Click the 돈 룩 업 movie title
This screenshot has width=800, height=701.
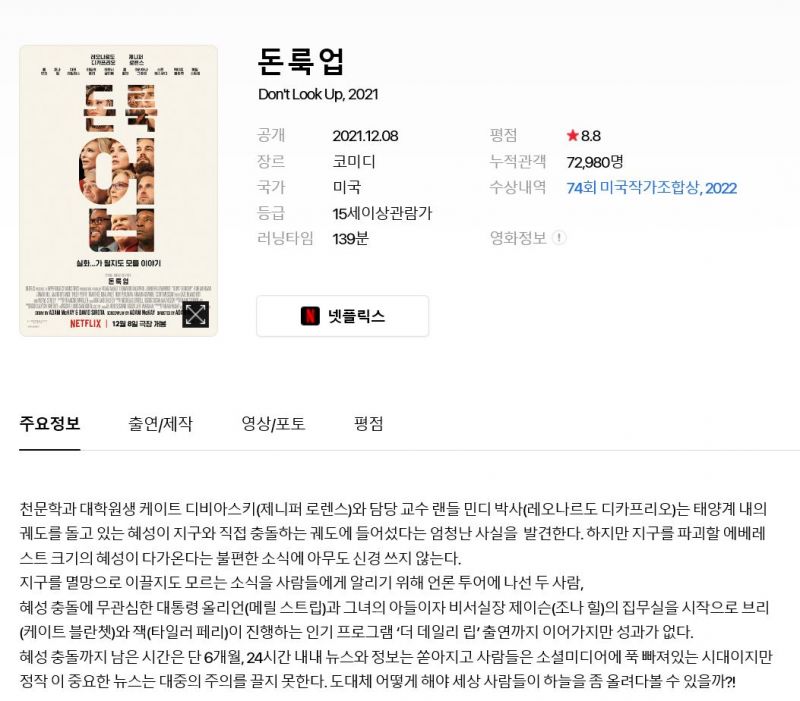[301, 62]
